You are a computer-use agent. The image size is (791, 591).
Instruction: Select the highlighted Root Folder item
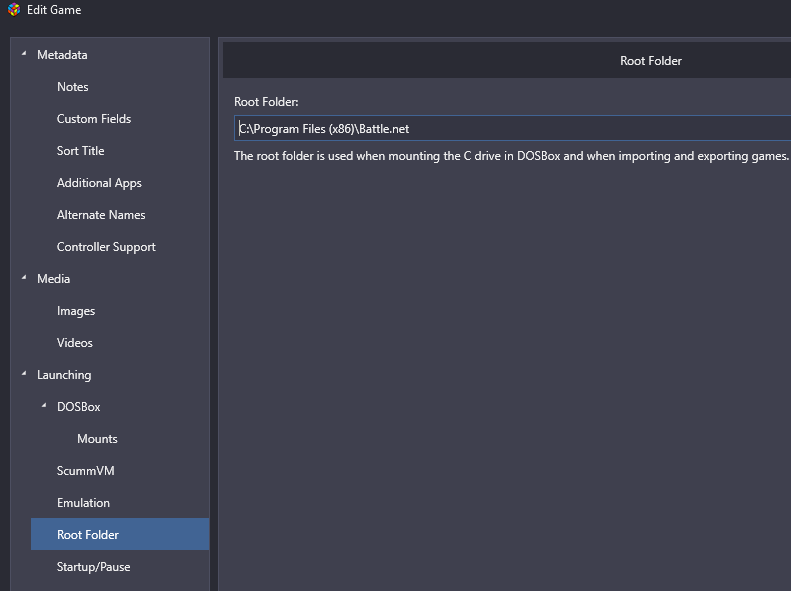pos(120,534)
